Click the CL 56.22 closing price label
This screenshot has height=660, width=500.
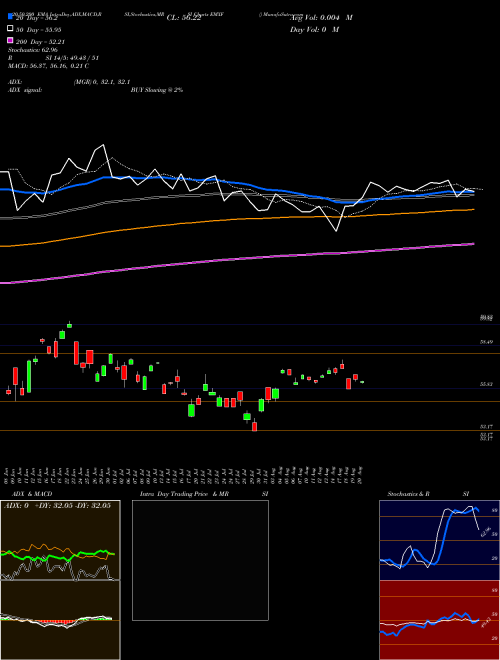(184, 18)
